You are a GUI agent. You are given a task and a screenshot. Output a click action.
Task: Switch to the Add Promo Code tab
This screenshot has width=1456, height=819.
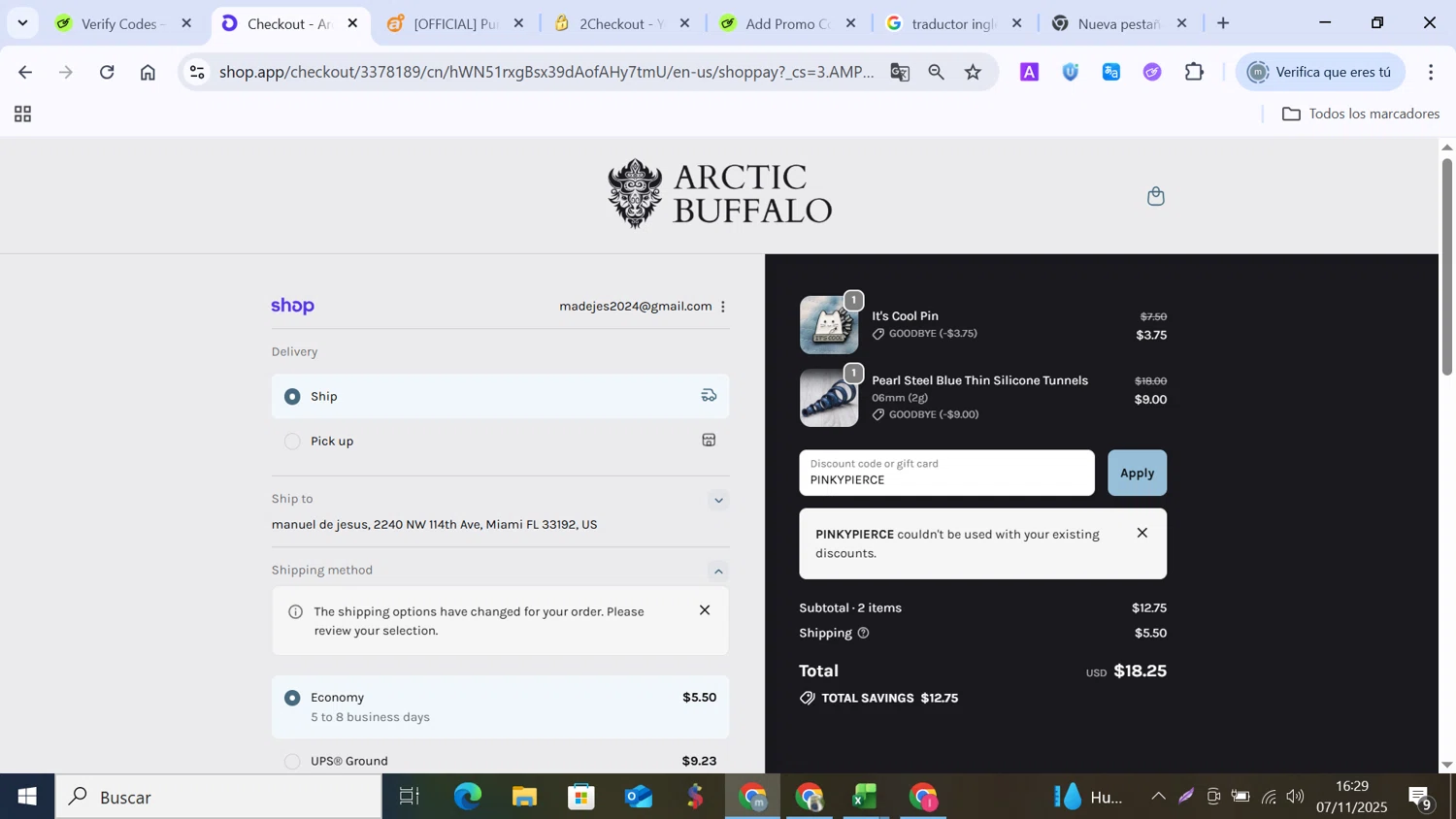(x=787, y=23)
